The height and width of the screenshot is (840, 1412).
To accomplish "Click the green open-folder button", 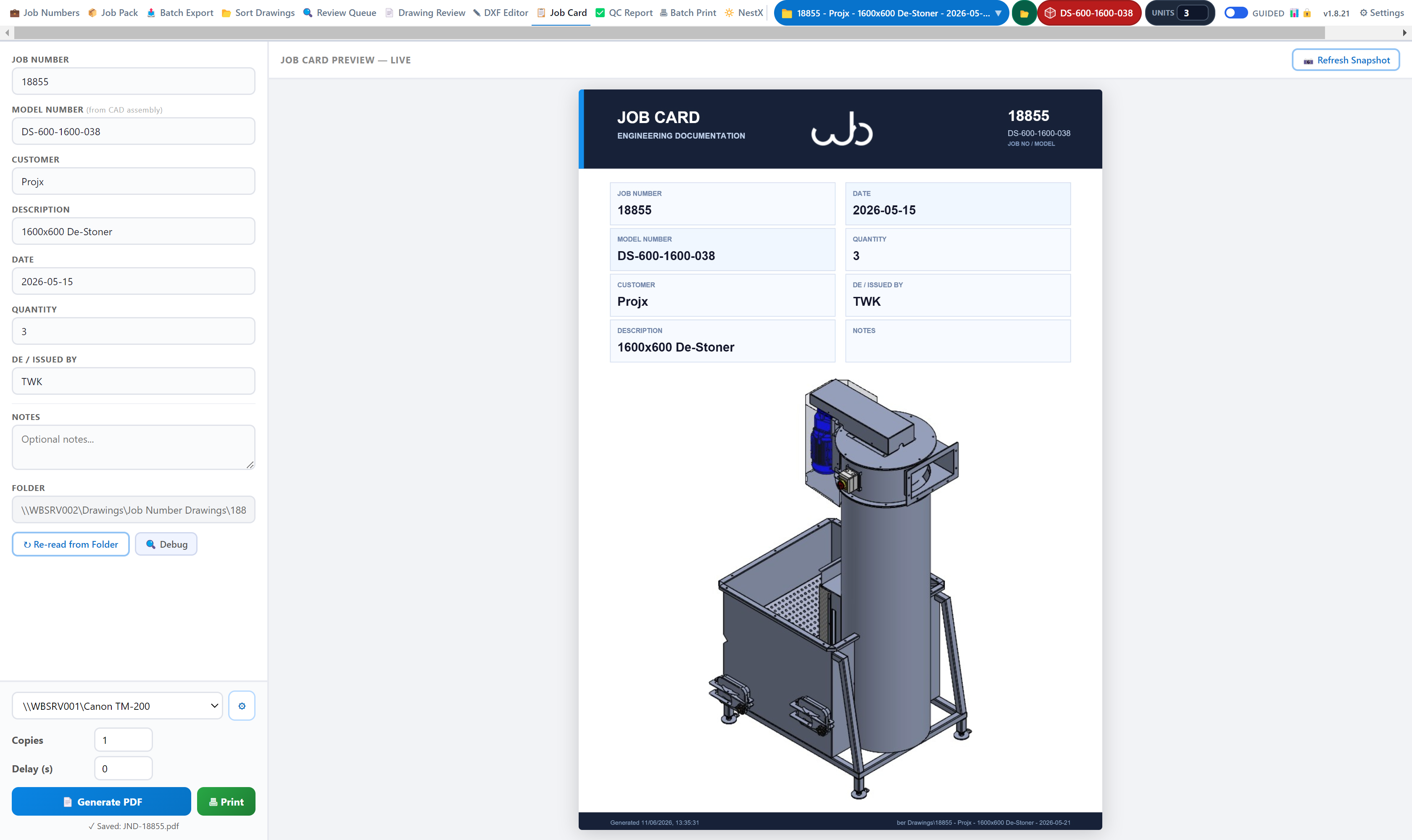I will pyautogui.click(x=1024, y=13).
